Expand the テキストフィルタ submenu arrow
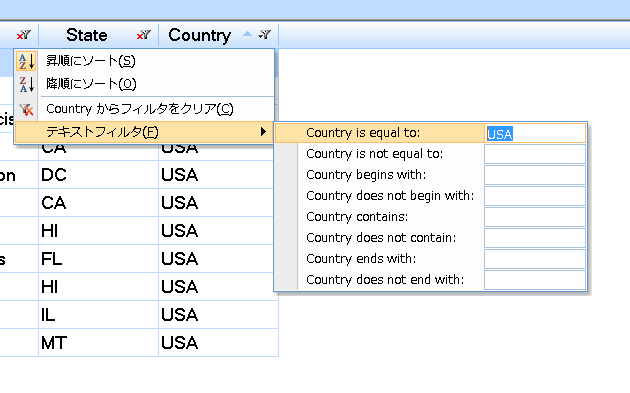The height and width of the screenshot is (393, 630). 263,131
